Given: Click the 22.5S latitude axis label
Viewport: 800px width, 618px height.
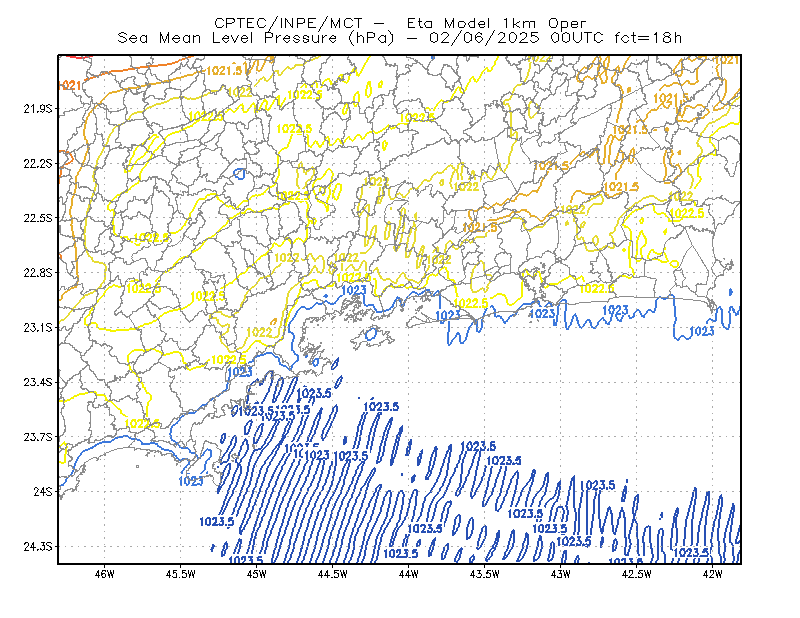Looking at the screenshot, I should coord(37,218).
